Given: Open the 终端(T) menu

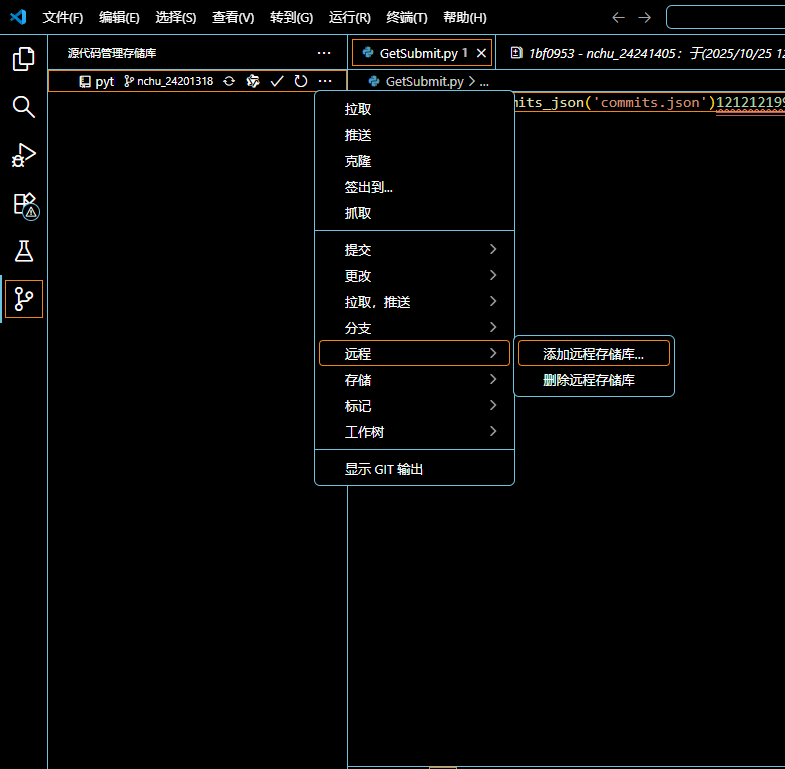Looking at the screenshot, I should point(407,18).
